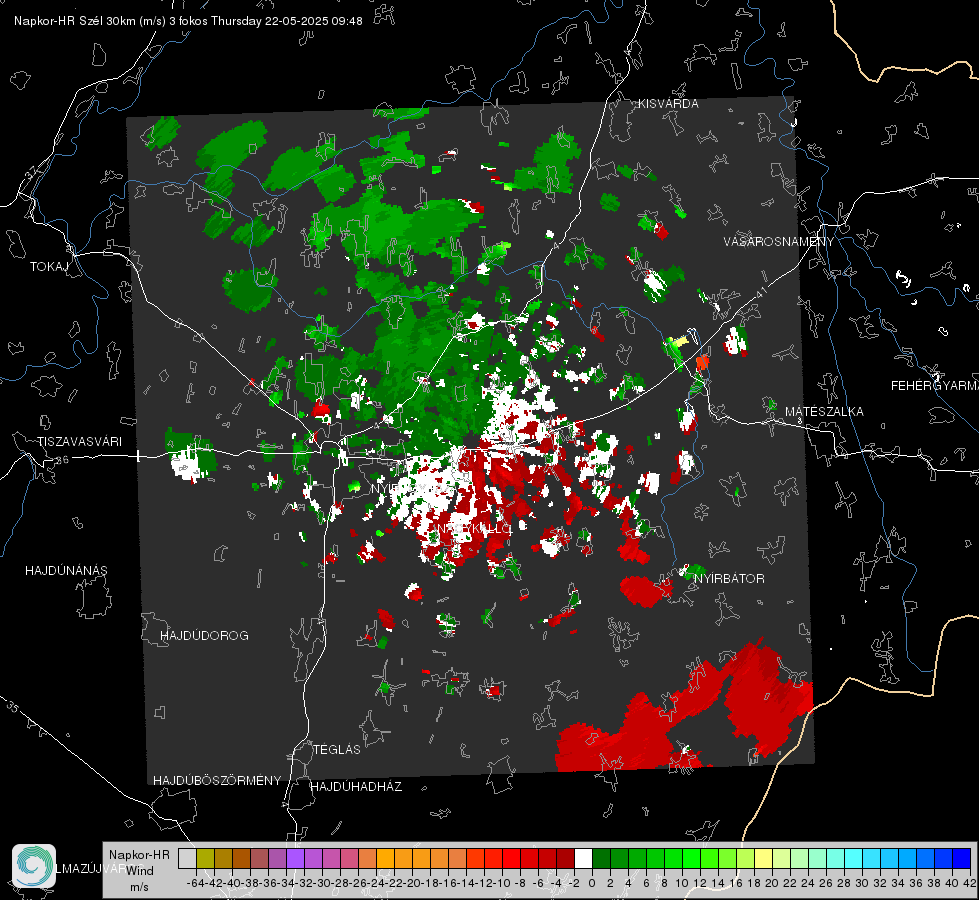The image size is (979, 900).
Task: Click the Wind label in the legend
Action: click(140, 870)
